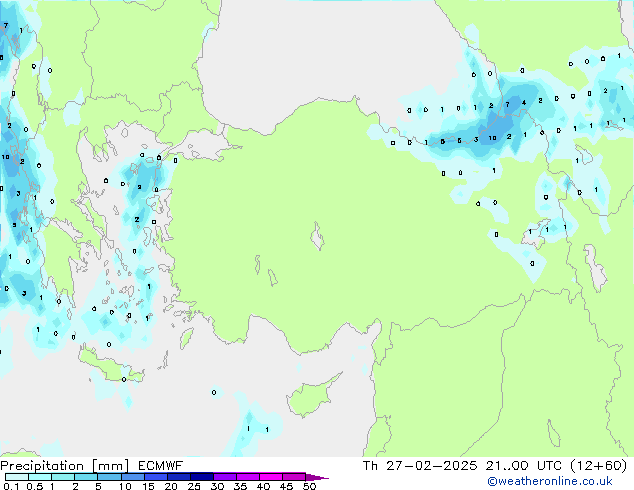Click the ECMWF model name label
Viewport: 634px width, 490px height.
[x=161, y=466]
